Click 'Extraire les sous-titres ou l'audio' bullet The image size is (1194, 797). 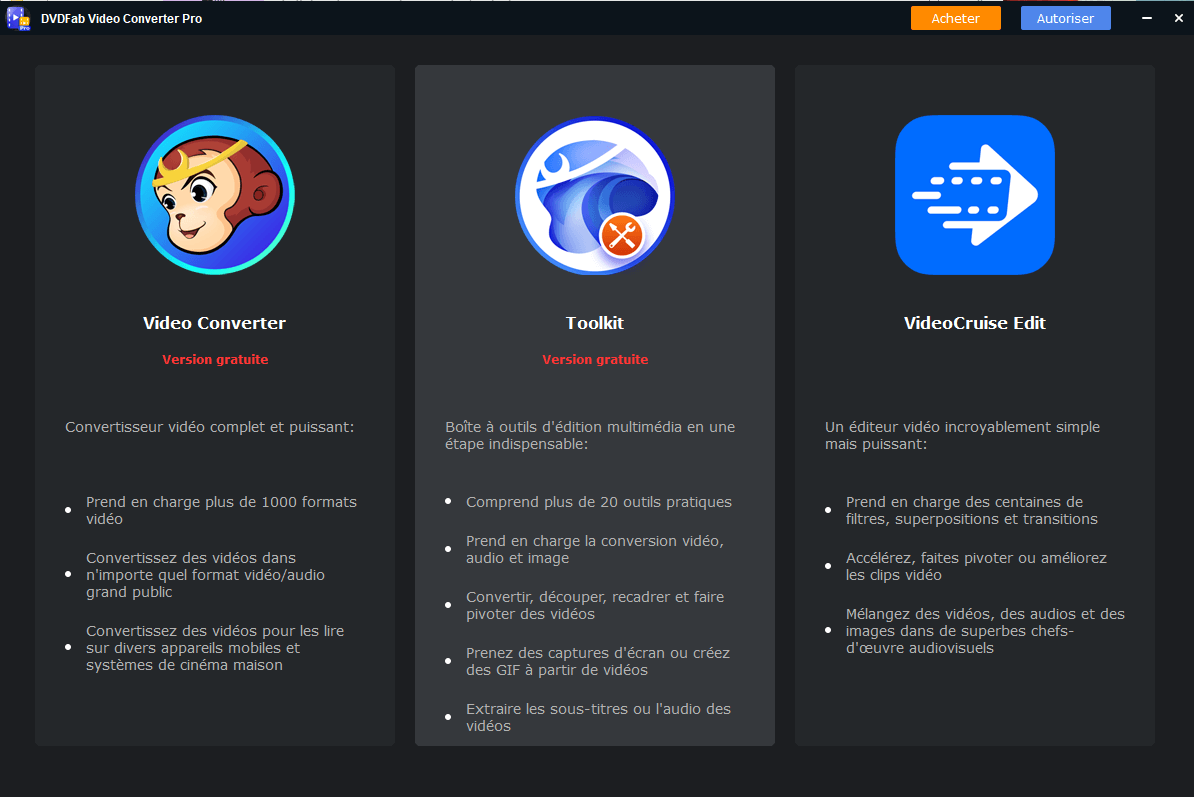(599, 717)
